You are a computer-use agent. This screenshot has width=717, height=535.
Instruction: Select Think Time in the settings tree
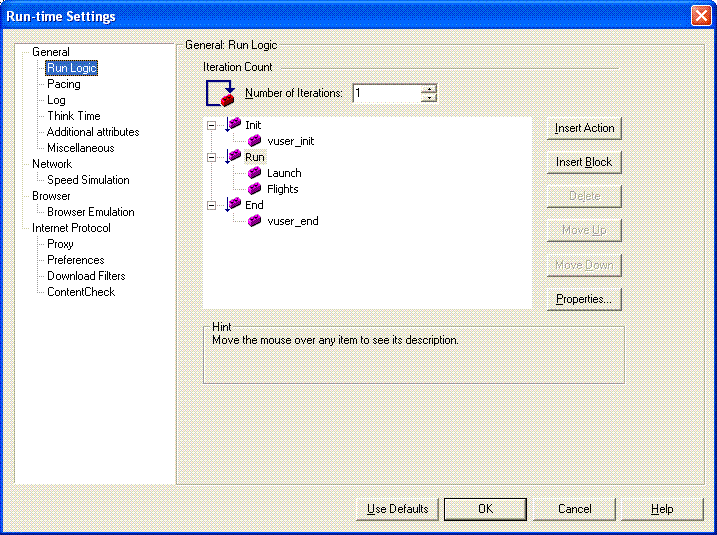click(x=74, y=116)
